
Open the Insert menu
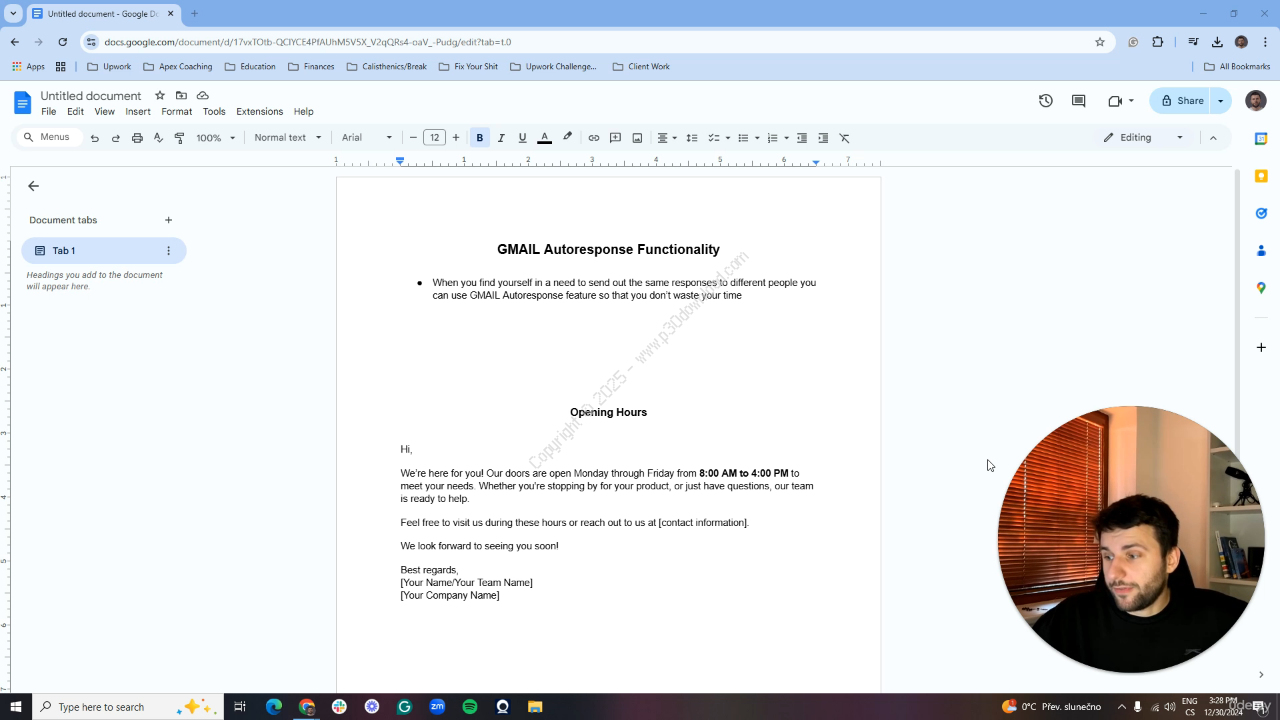(x=138, y=112)
